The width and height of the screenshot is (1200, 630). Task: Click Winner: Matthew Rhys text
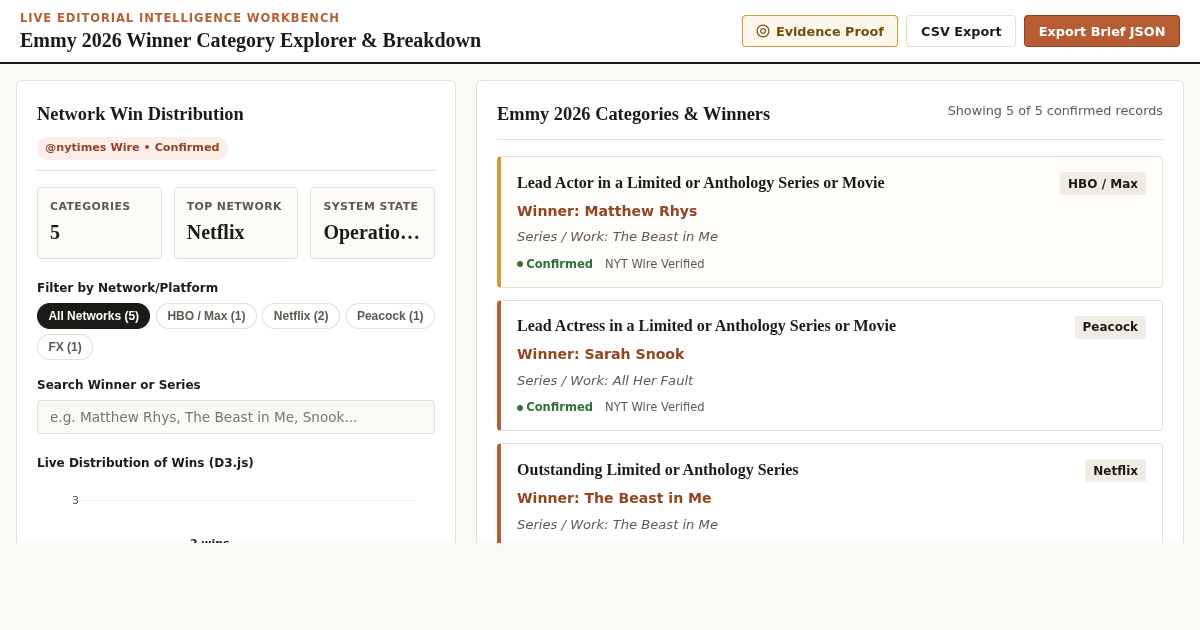(607, 211)
